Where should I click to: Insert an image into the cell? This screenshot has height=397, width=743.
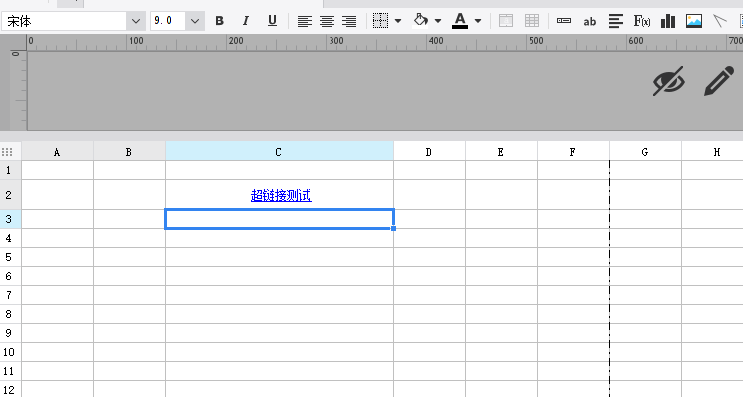point(694,21)
